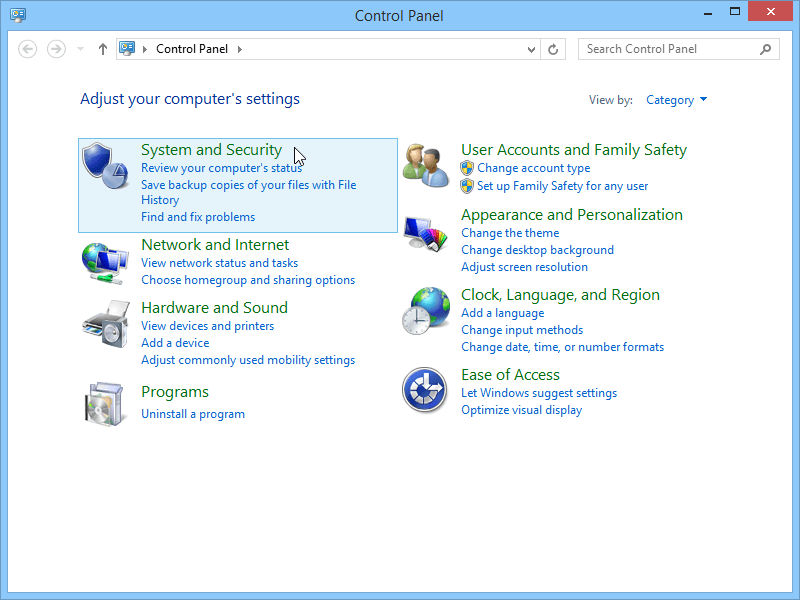Click the shield icon beside Set up Family Safety
Viewport: 800px width, 600px height.
click(x=467, y=186)
